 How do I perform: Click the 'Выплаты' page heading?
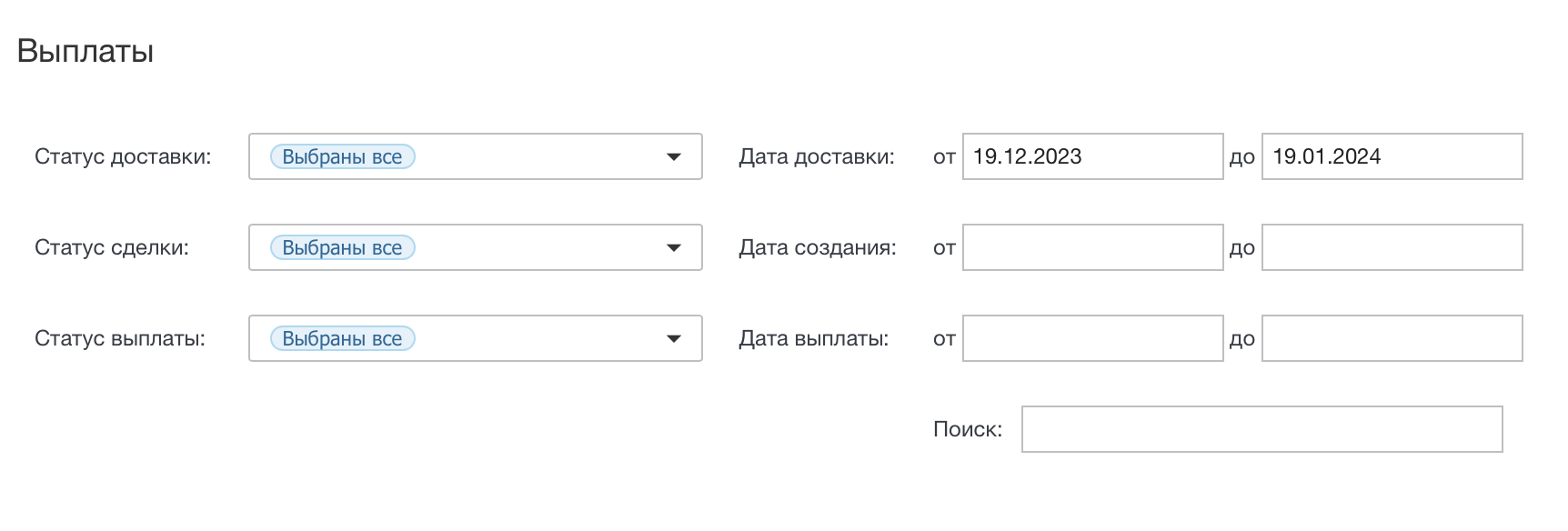tap(85, 51)
